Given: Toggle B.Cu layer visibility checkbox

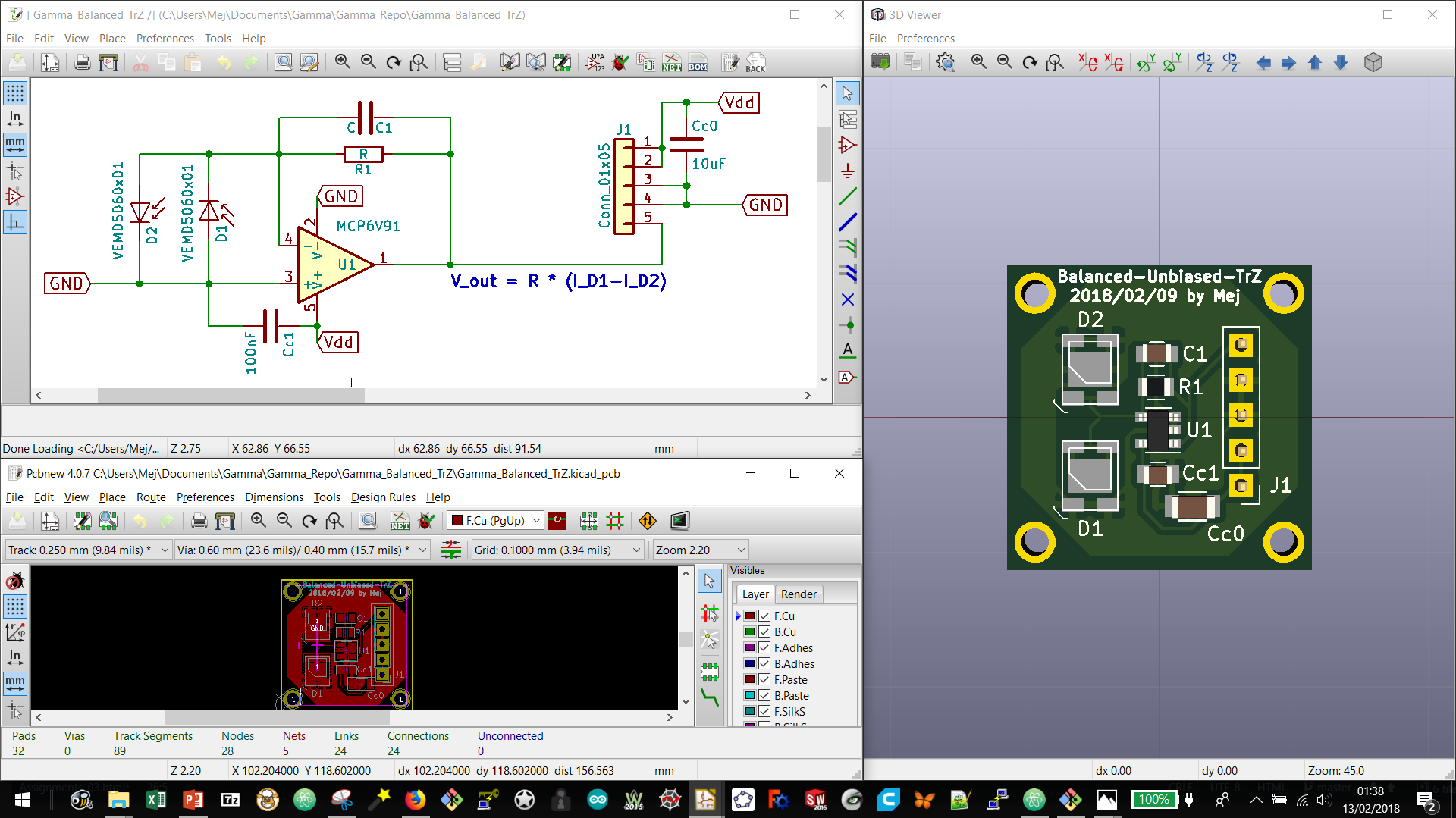Looking at the screenshot, I should [x=764, y=632].
